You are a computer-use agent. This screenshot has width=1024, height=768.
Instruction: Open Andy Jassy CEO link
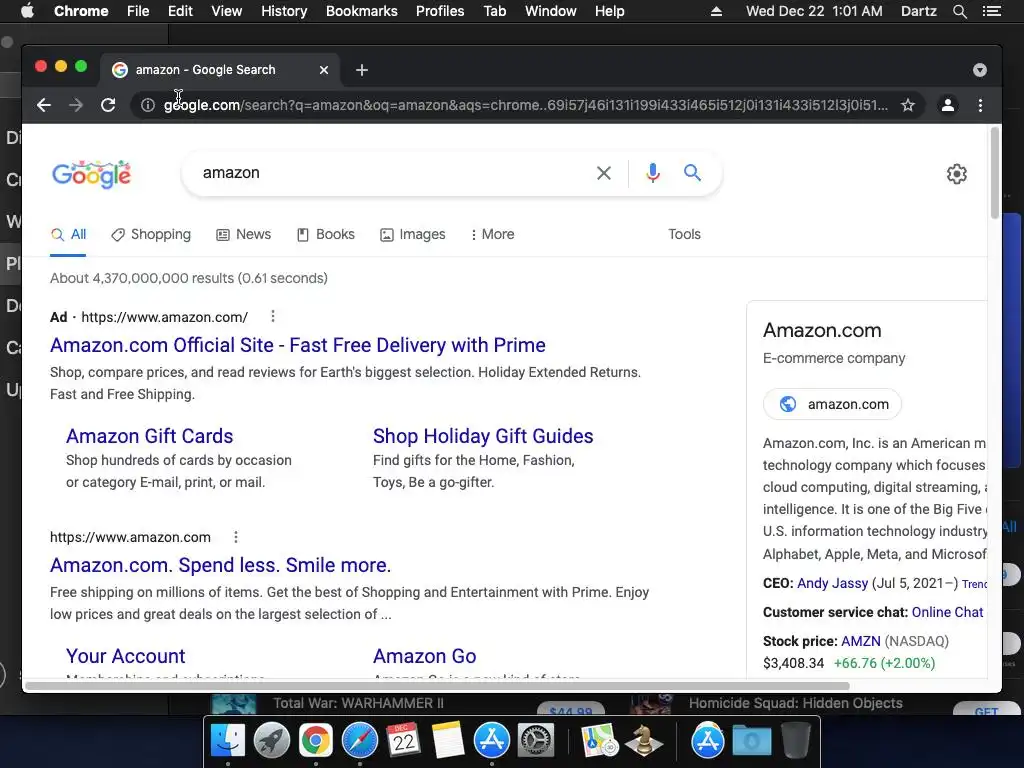tap(833, 583)
